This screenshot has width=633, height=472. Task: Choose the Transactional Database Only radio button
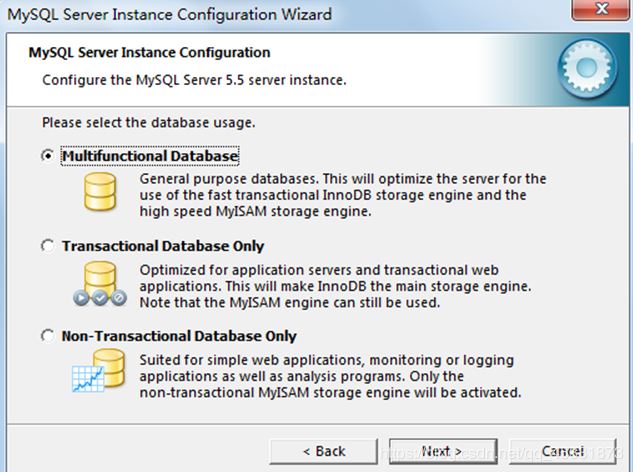coord(47,246)
